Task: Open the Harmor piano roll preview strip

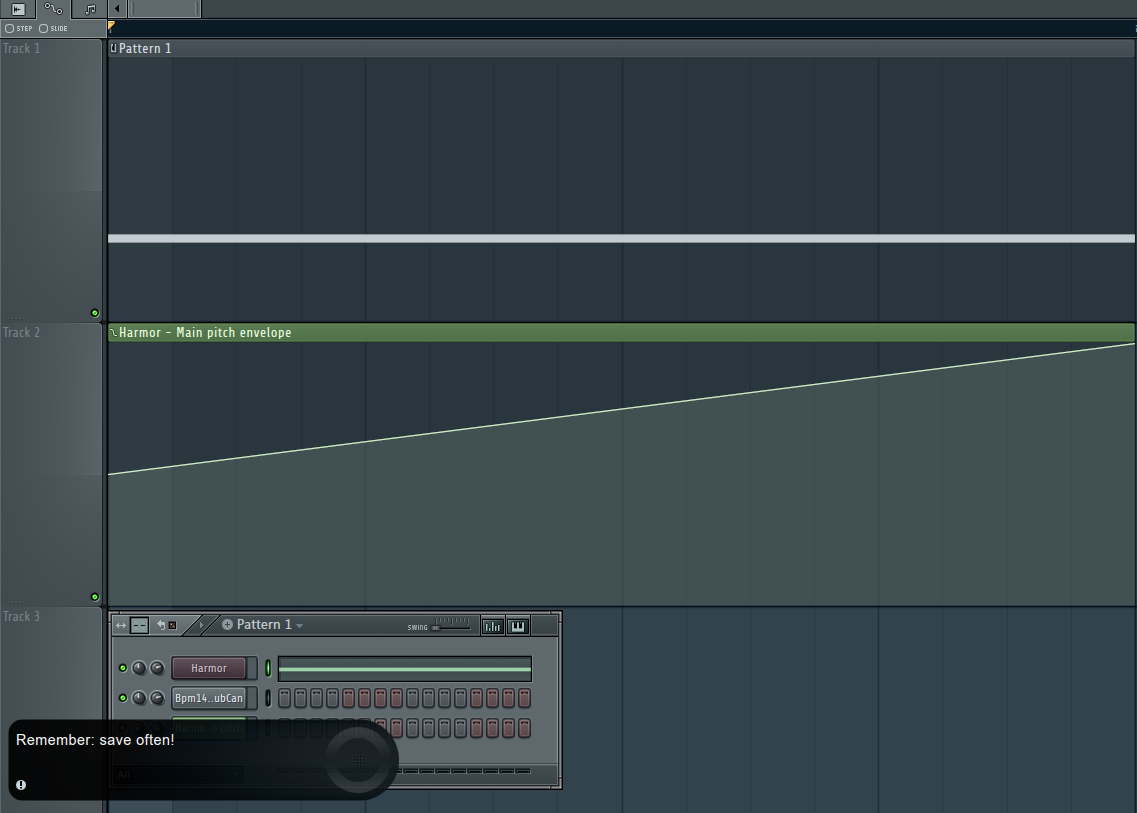Action: pos(405,669)
